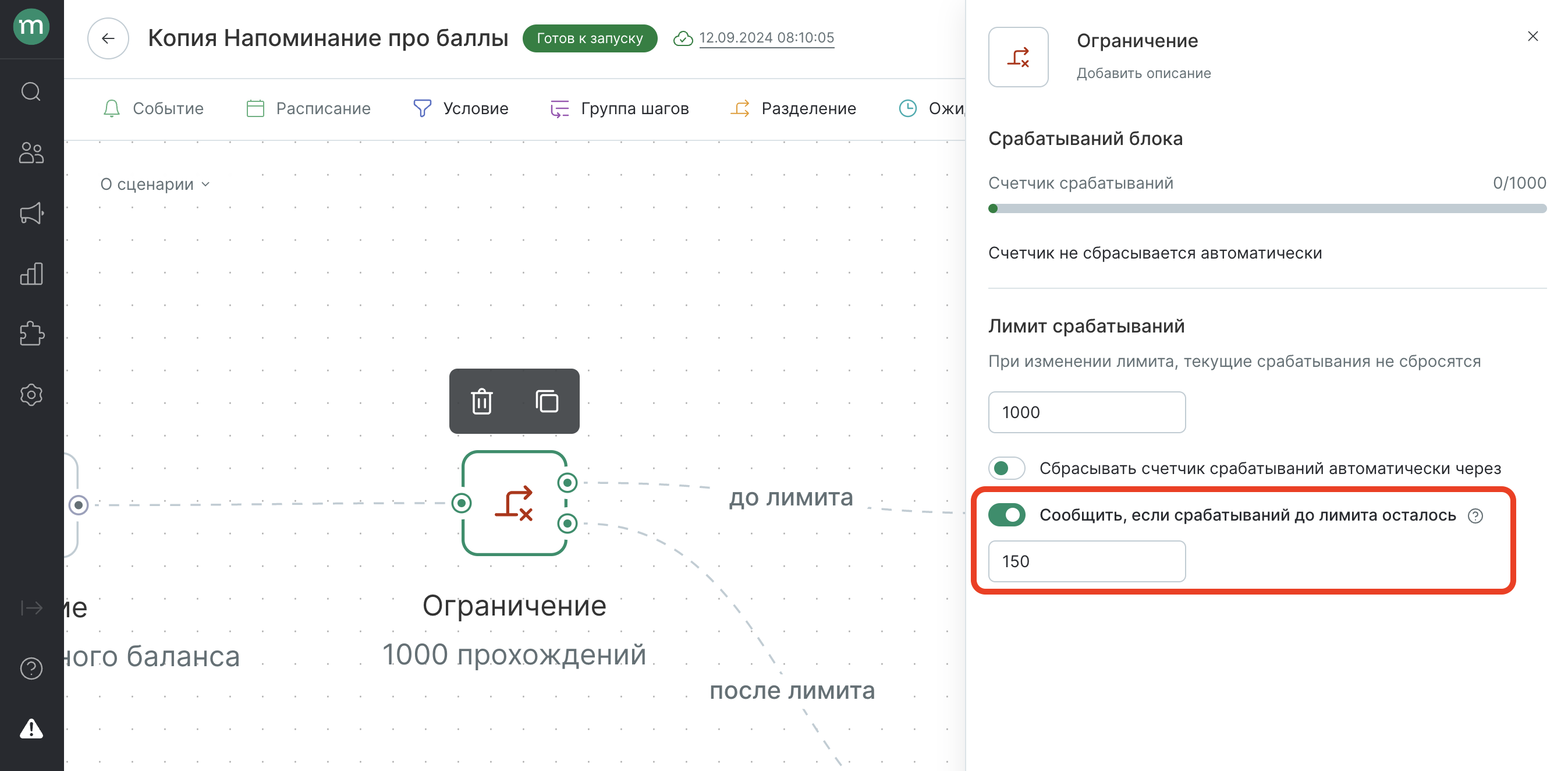Expand sidebar with arrow-right icon
The image size is (1568, 771).
(31, 608)
